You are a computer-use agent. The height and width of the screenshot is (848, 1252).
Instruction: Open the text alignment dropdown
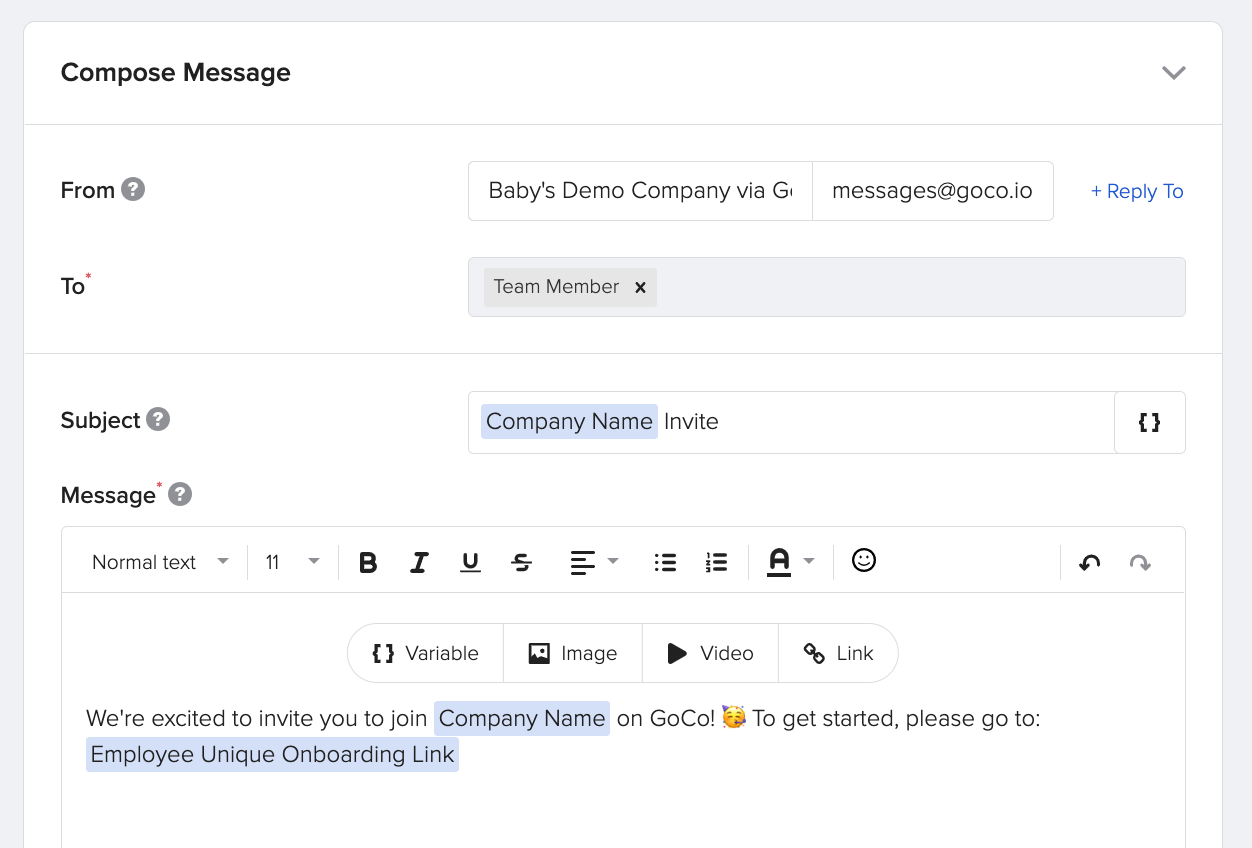593,561
